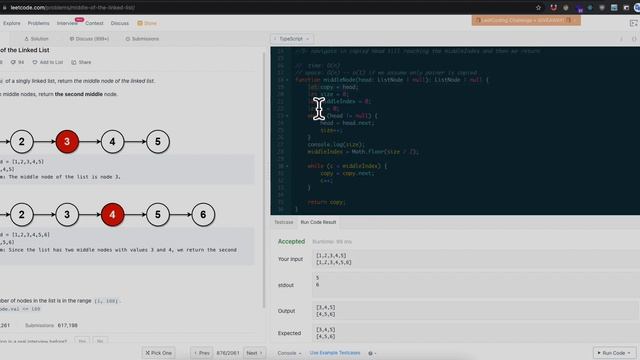Image resolution: width=640 pixels, height=360 pixels.
Task: Switch to the Solution tab
Action: (x=36, y=39)
